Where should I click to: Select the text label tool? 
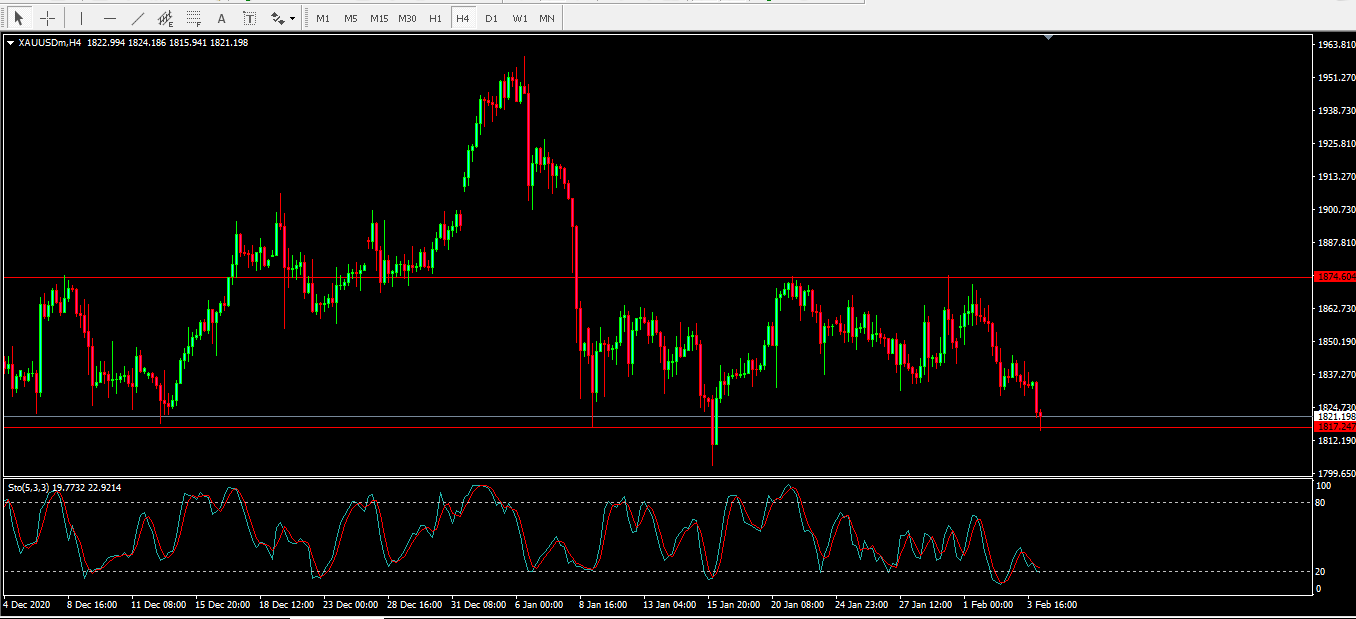pos(250,18)
